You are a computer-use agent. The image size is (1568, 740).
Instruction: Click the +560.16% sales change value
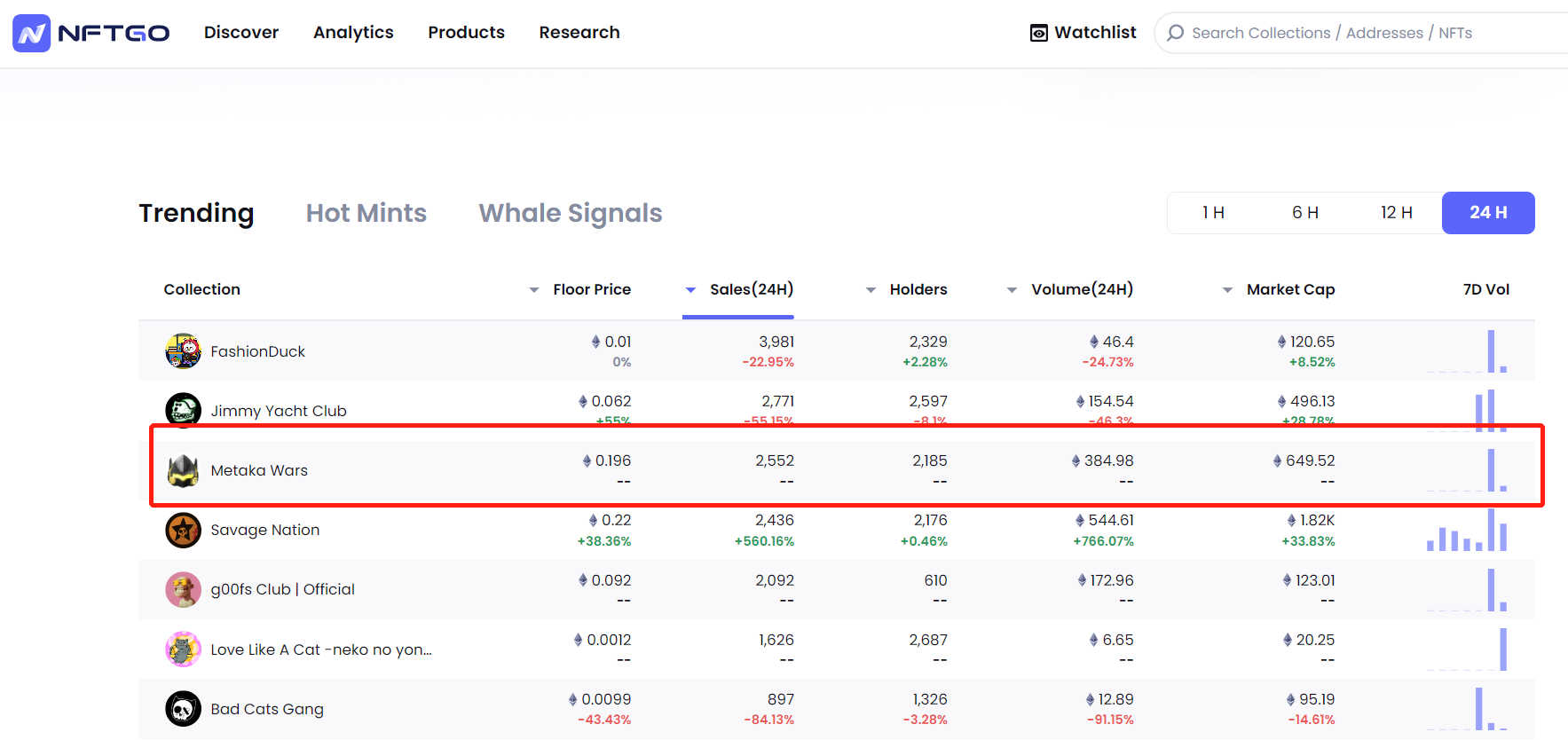pyautogui.click(x=764, y=541)
